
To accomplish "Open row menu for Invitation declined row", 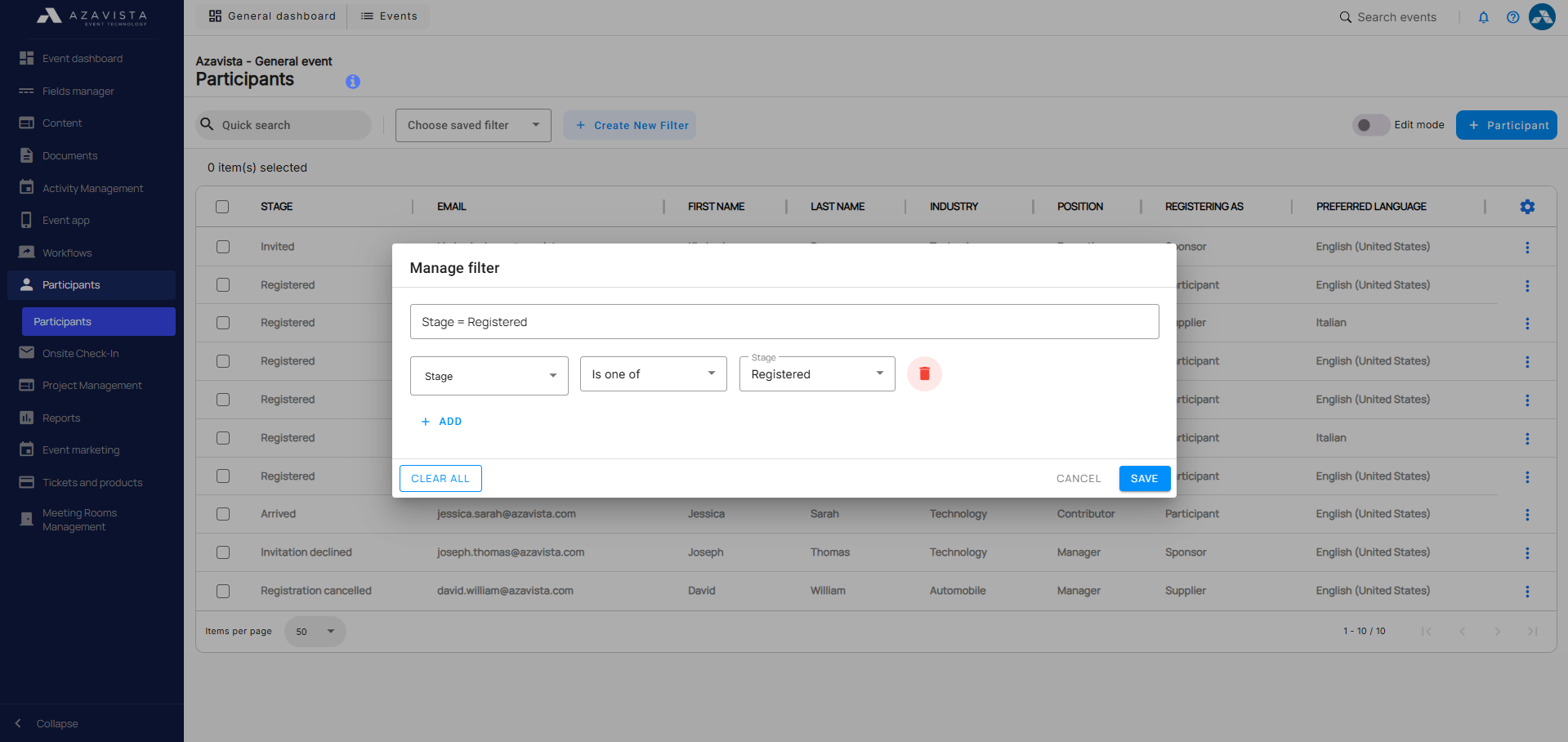I will coord(1527,553).
